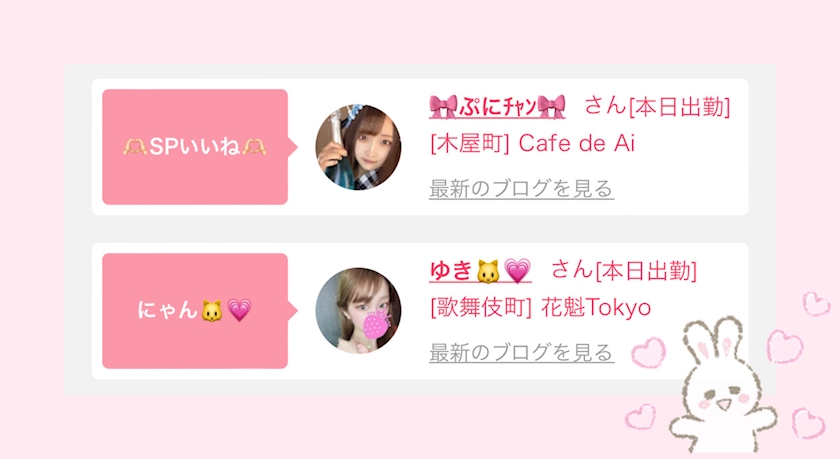
Task: Click the white rabbit illustration
Action: pos(723,385)
